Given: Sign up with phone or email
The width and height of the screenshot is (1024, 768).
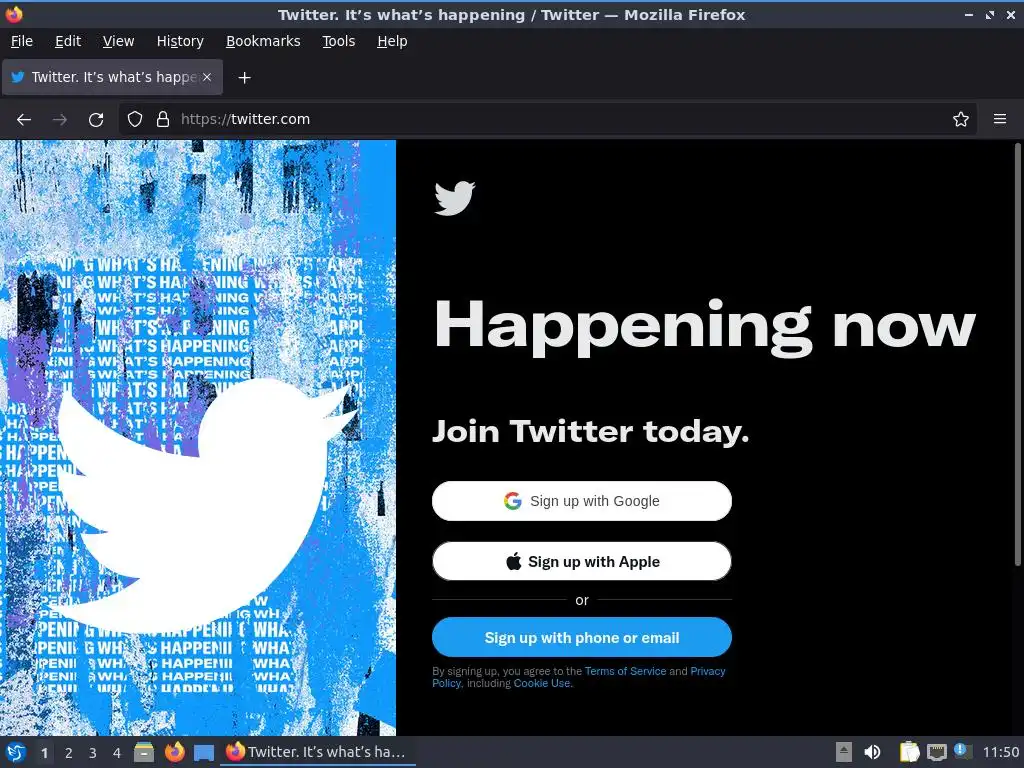Looking at the screenshot, I should 582,637.
